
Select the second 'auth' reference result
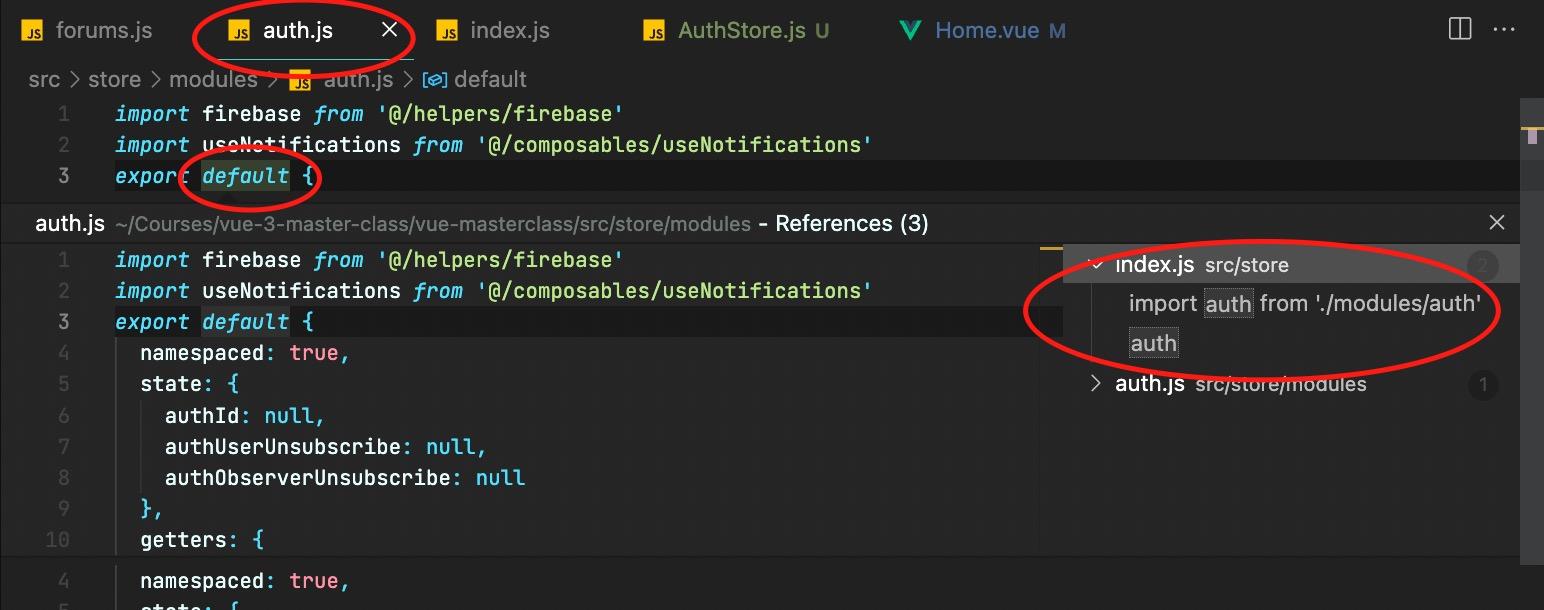(x=1153, y=344)
